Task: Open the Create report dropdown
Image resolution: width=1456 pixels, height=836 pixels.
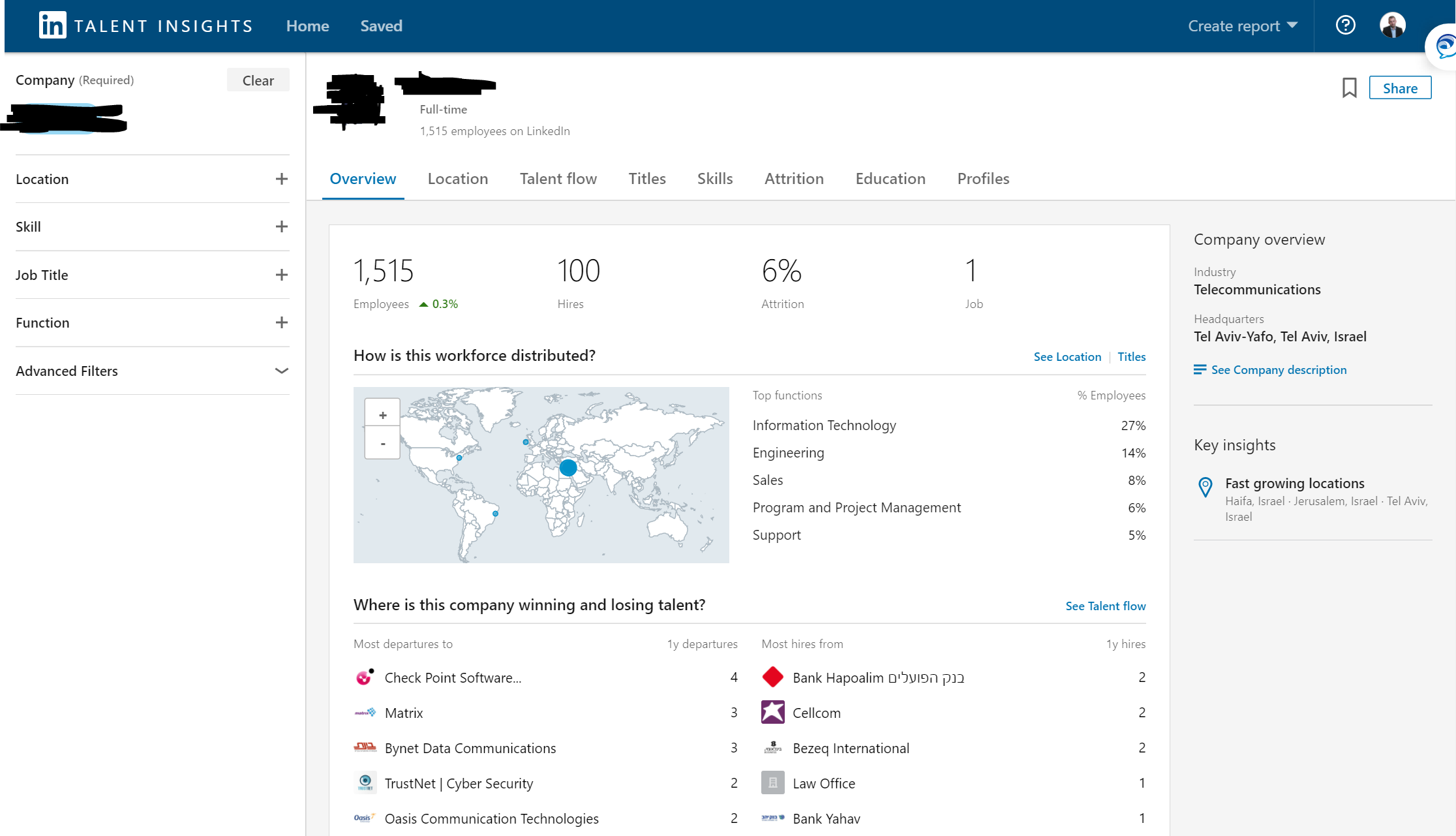Action: point(1242,26)
